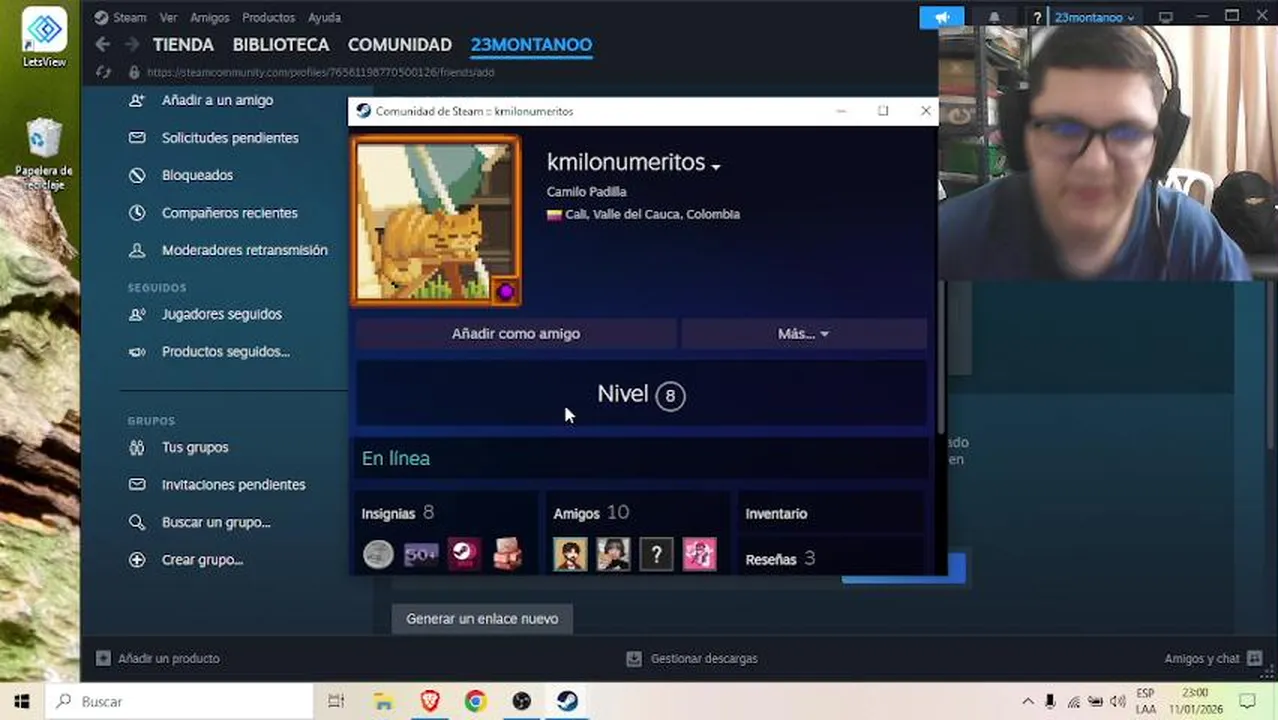The width and height of the screenshot is (1278, 720).
Task: Click the profile popup vertical scrollbar
Action: pyautogui.click(x=941, y=355)
